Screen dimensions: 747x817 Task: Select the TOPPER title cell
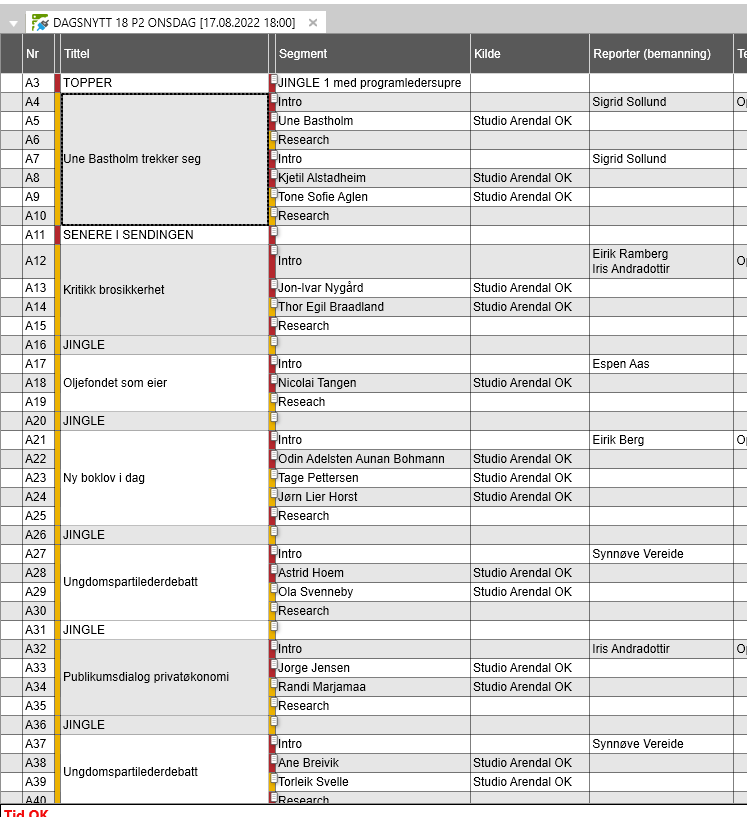point(165,83)
